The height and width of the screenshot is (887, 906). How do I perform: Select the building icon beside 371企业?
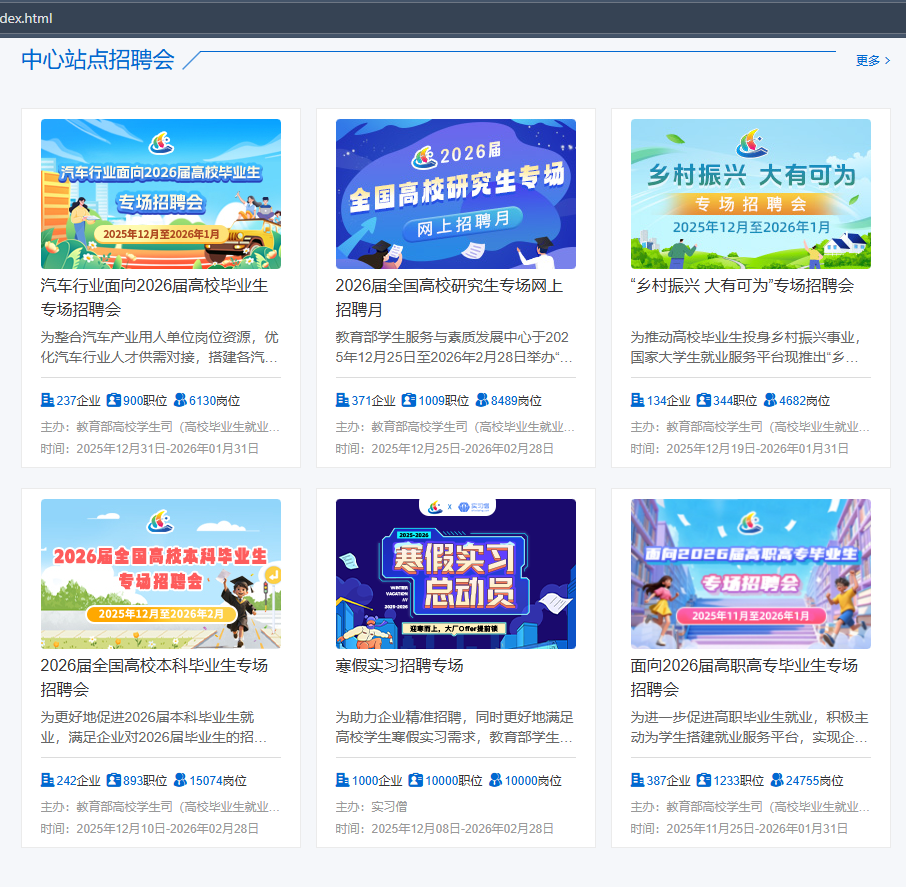tap(342, 400)
